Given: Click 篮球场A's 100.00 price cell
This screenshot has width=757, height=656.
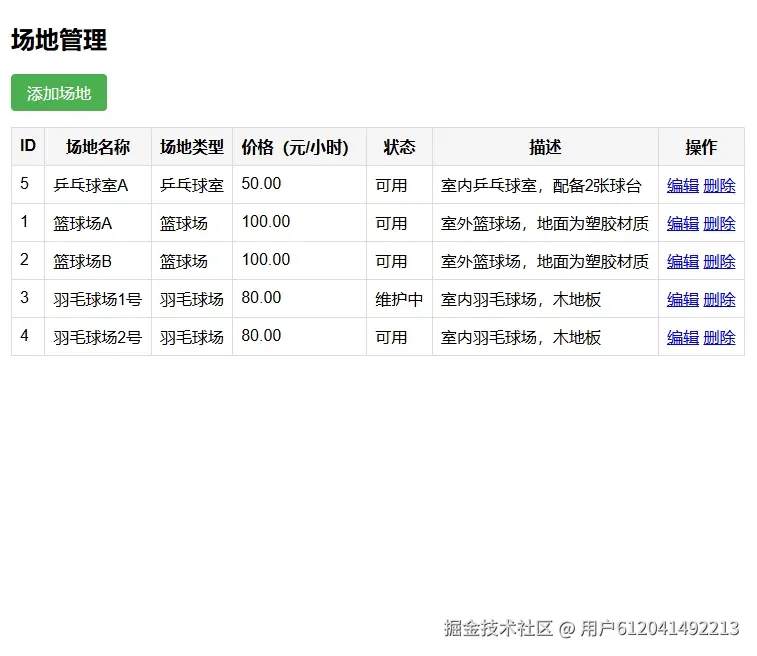Looking at the screenshot, I should click(299, 223).
